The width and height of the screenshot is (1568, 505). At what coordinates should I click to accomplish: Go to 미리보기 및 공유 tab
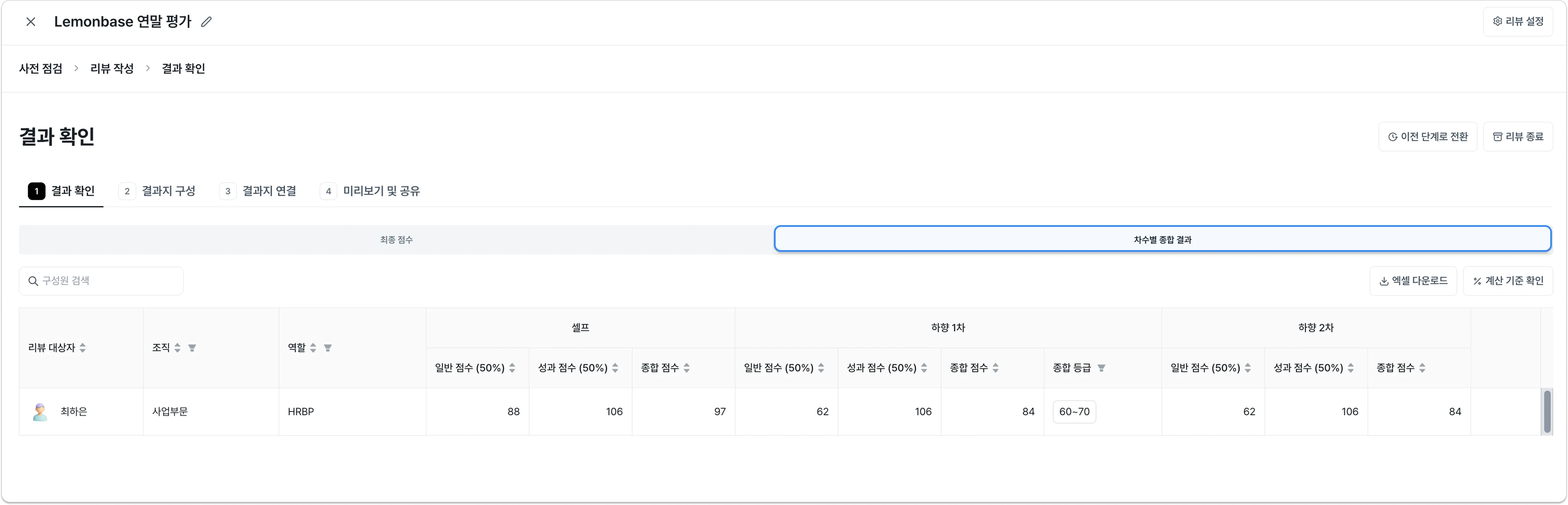click(370, 191)
